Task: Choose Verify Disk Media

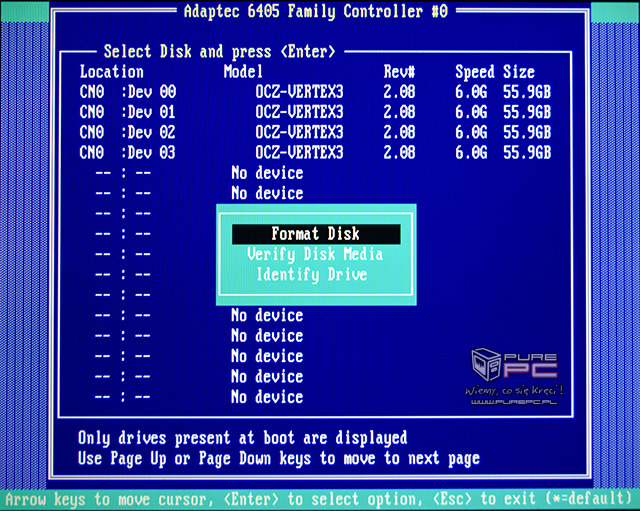Action: coord(315,254)
